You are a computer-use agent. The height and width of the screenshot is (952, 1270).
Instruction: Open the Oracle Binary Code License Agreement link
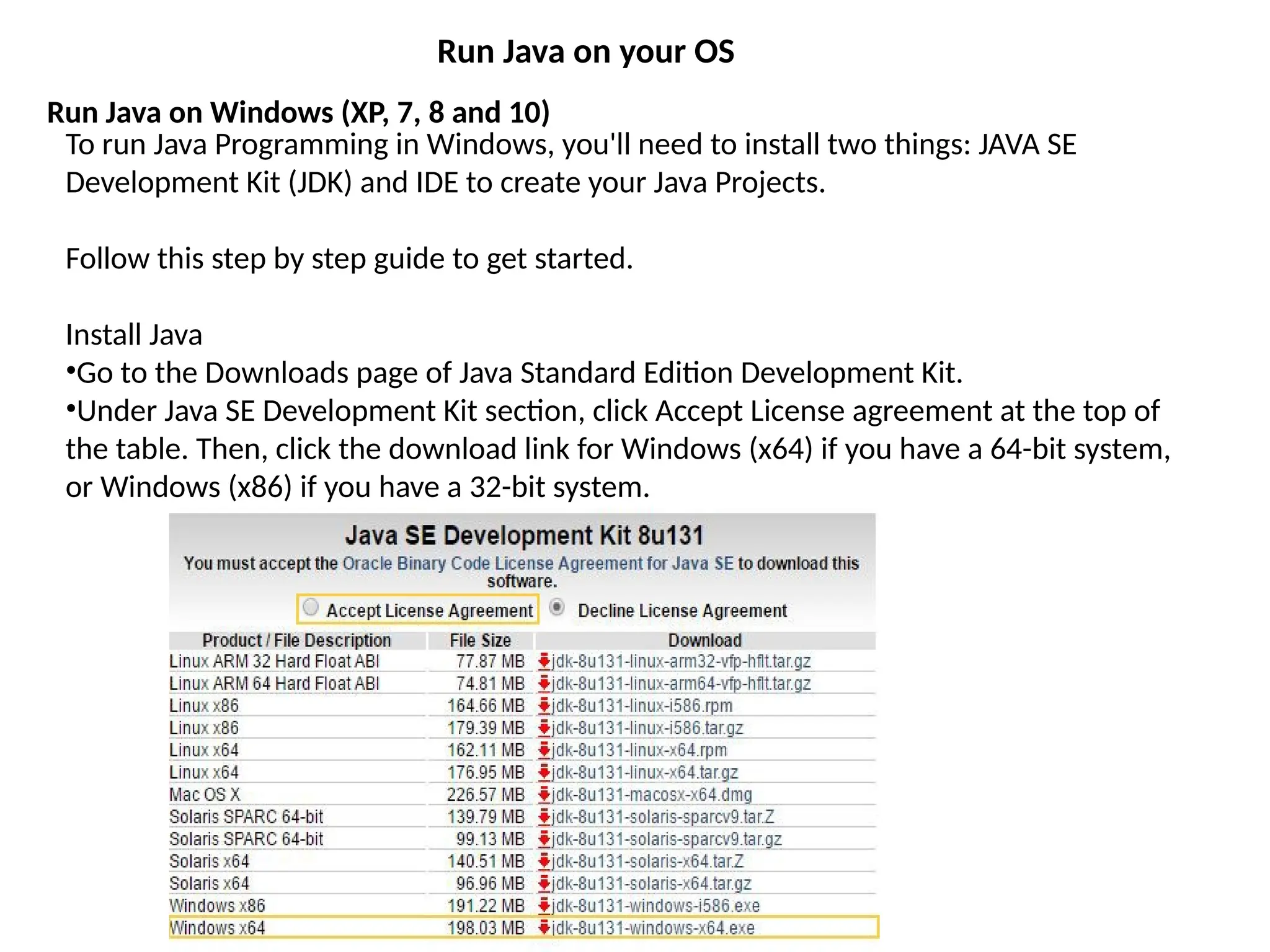538,563
